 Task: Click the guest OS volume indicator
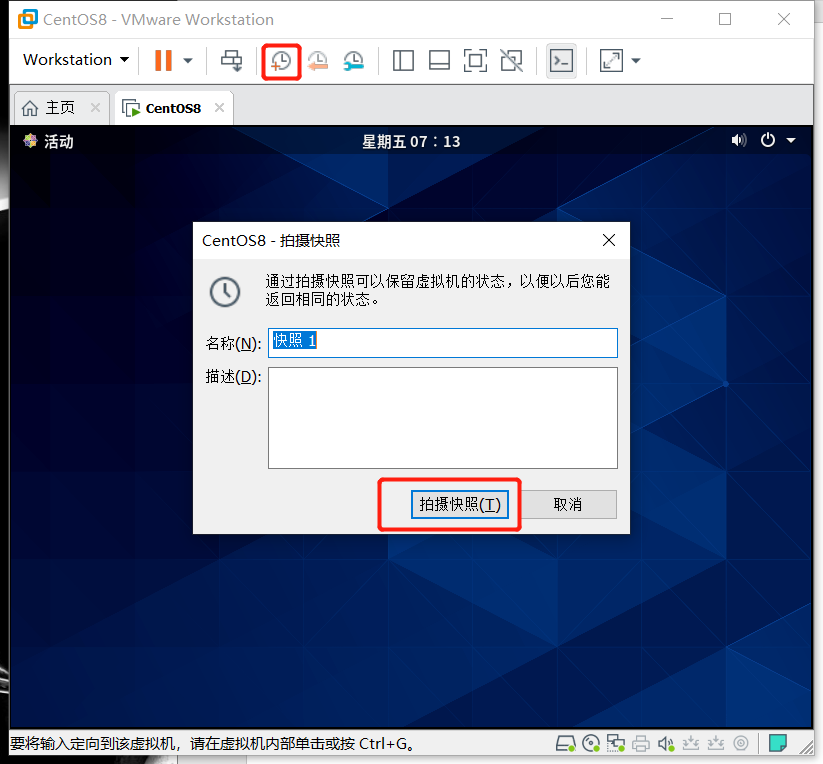click(739, 140)
